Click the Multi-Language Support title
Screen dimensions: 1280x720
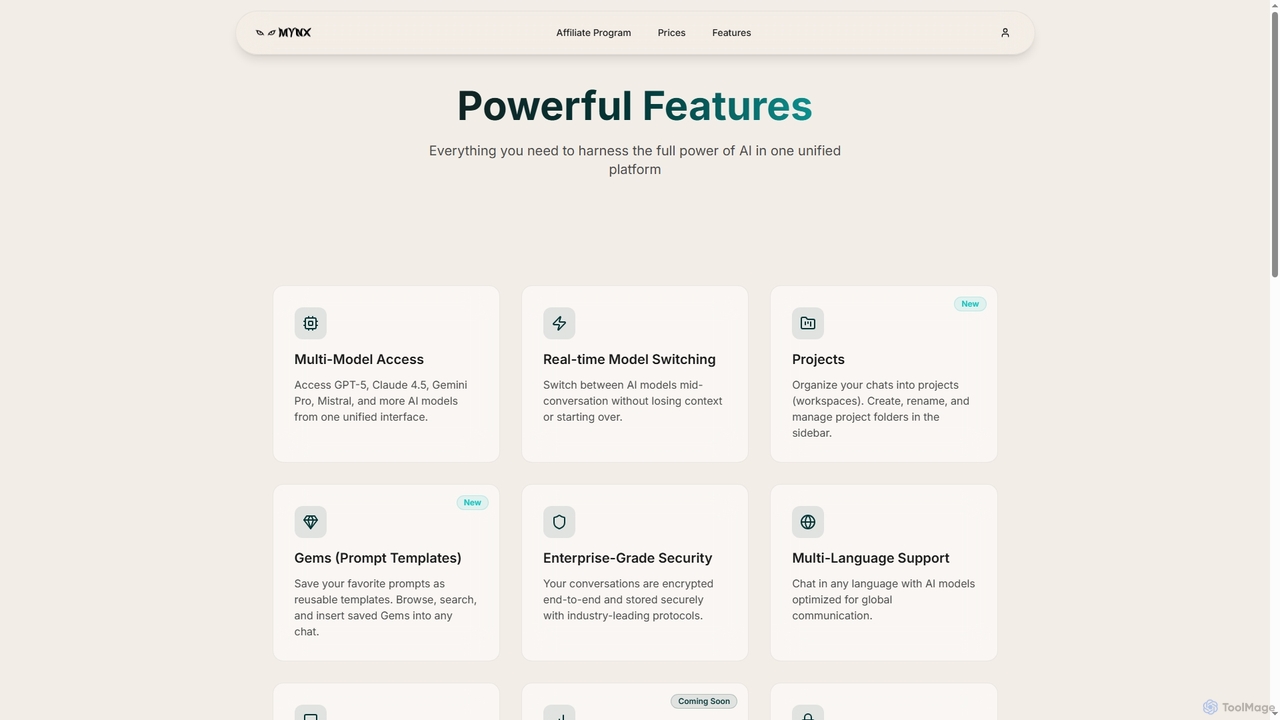(870, 558)
